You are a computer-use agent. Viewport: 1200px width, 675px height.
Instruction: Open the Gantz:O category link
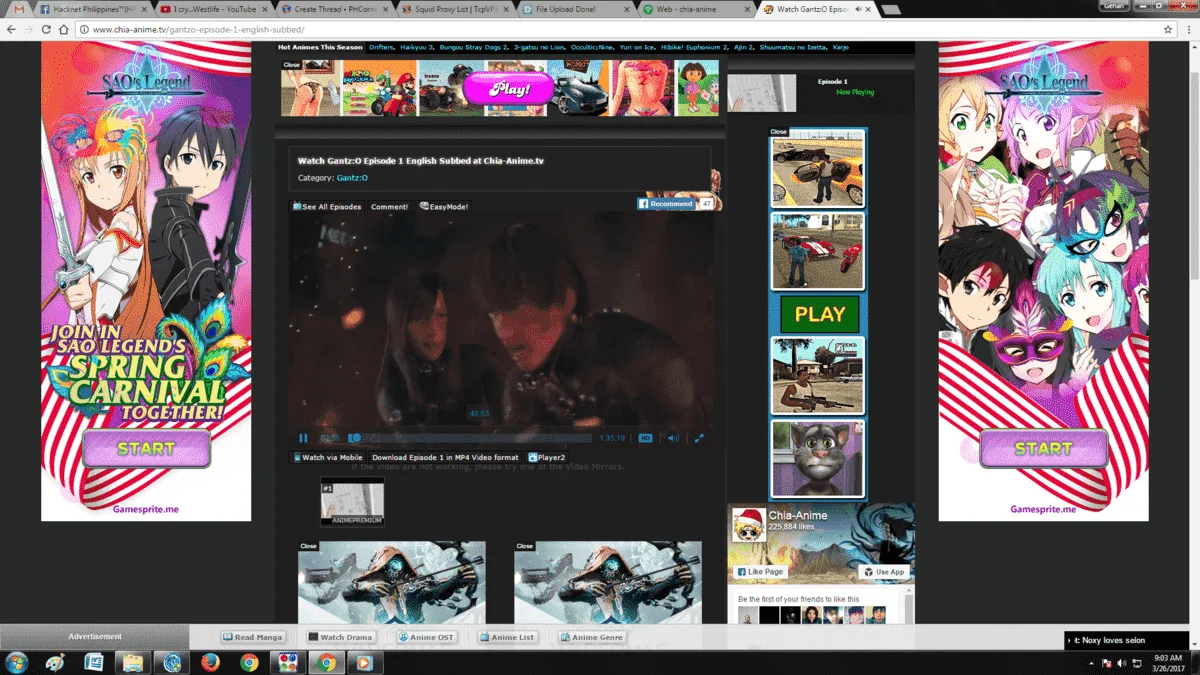pyautogui.click(x=352, y=178)
